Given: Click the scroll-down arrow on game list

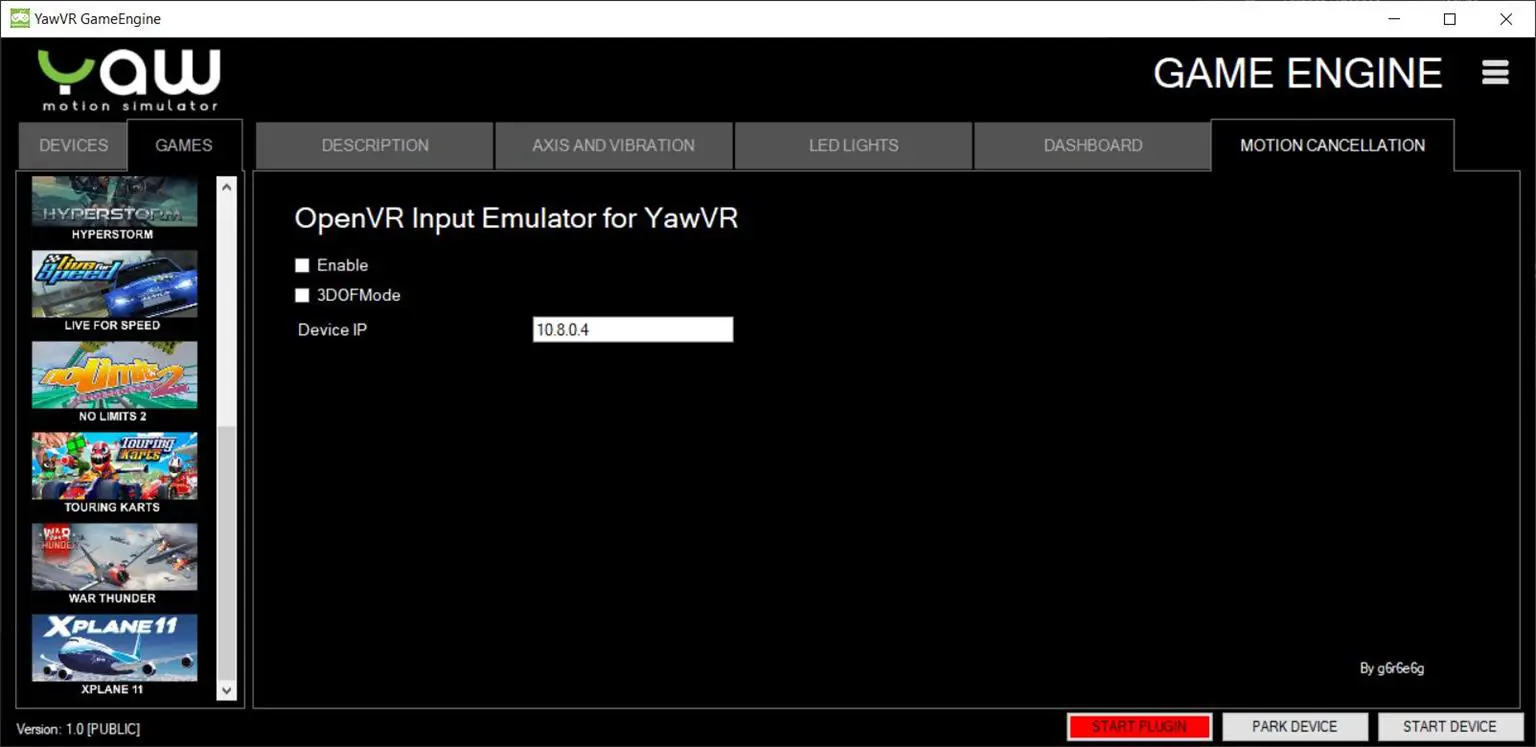Looking at the screenshot, I should click(x=227, y=690).
